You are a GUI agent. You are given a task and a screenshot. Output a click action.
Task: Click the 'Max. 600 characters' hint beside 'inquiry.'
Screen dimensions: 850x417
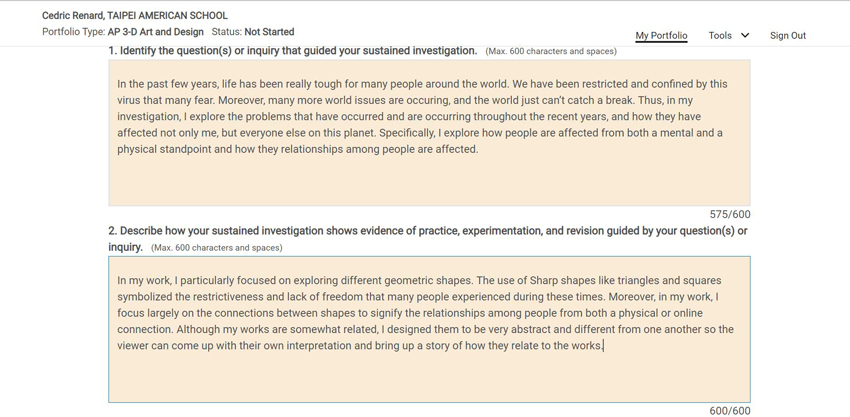216,248
